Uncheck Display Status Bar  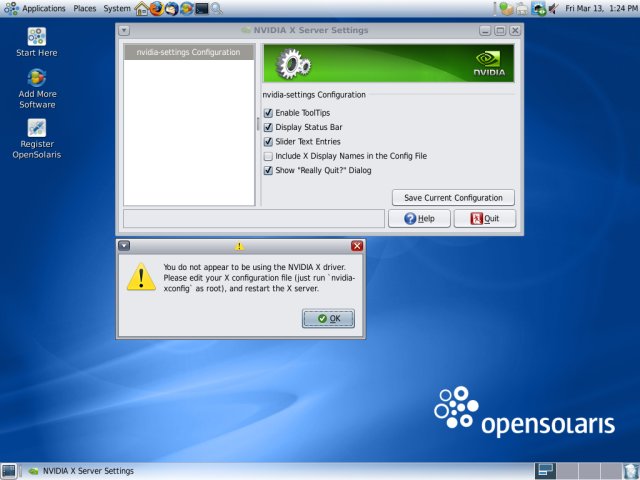268,127
